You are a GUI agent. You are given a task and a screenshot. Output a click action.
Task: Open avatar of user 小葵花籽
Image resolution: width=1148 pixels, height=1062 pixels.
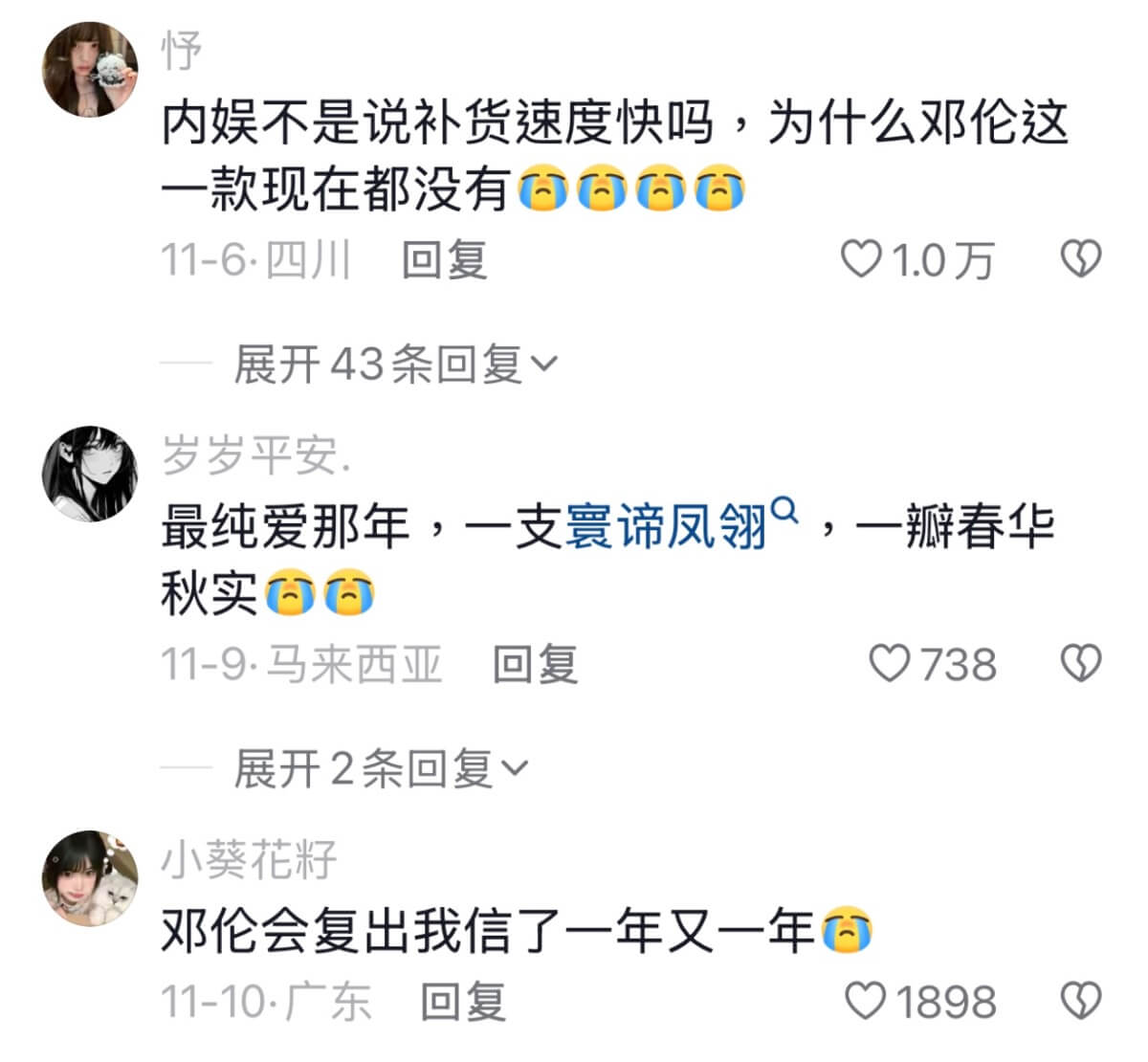(x=91, y=878)
